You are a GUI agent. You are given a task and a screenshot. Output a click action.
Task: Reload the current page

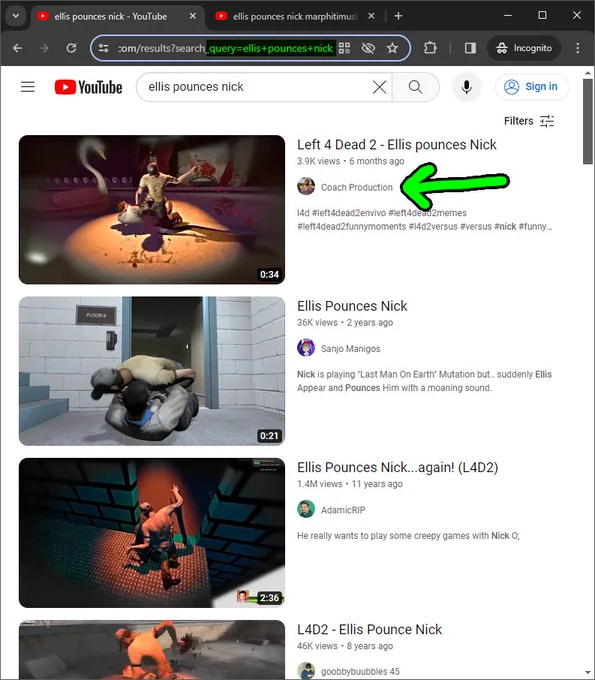click(71, 48)
